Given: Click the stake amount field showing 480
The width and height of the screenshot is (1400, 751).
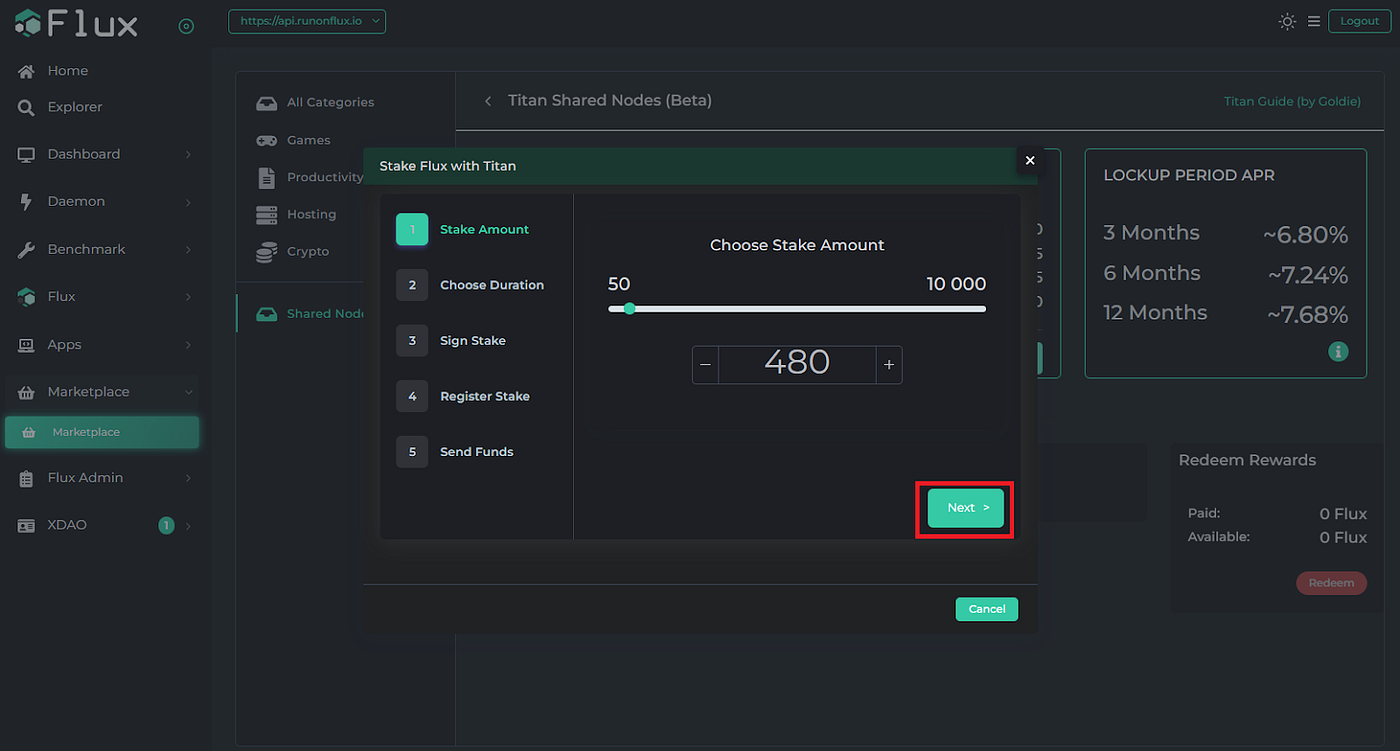Looking at the screenshot, I should point(797,365).
